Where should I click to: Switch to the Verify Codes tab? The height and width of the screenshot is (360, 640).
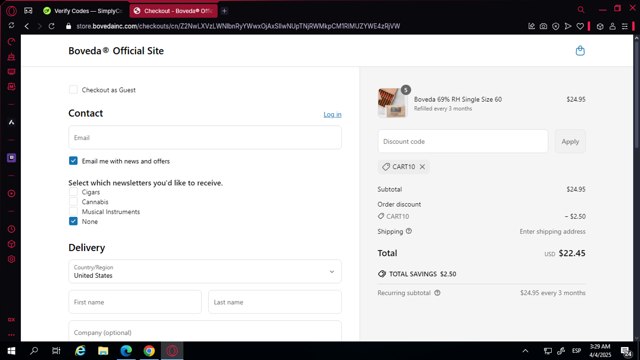84,11
